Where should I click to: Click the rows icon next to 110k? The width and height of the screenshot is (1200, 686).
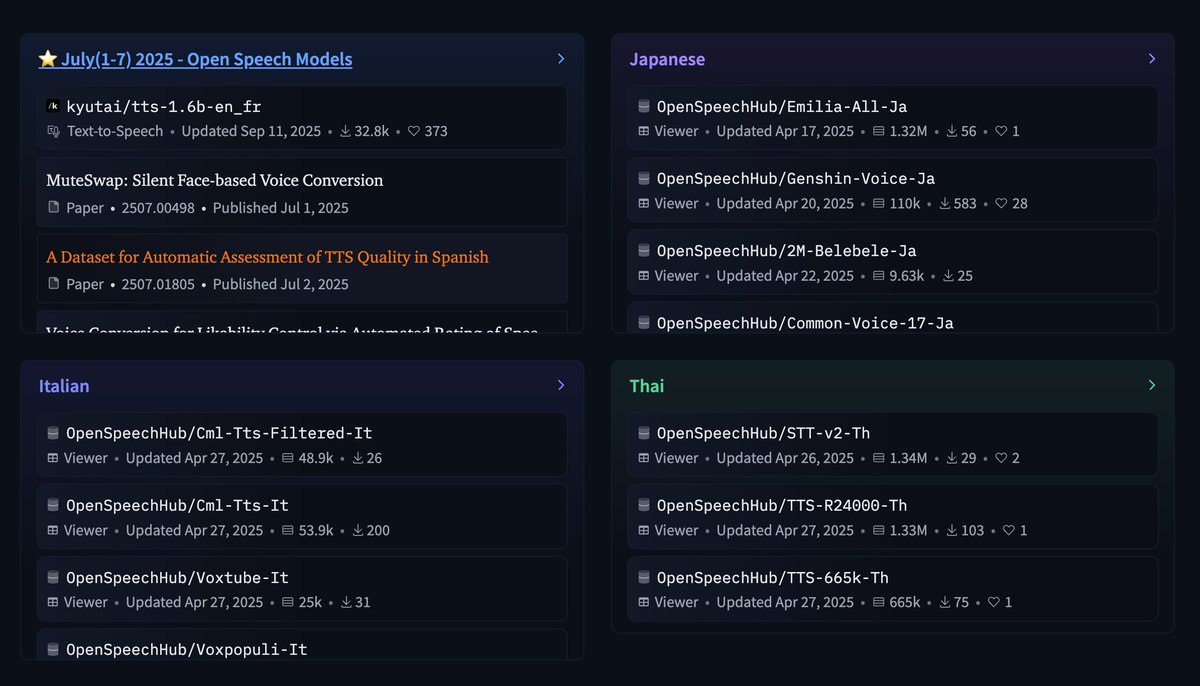point(879,203)
